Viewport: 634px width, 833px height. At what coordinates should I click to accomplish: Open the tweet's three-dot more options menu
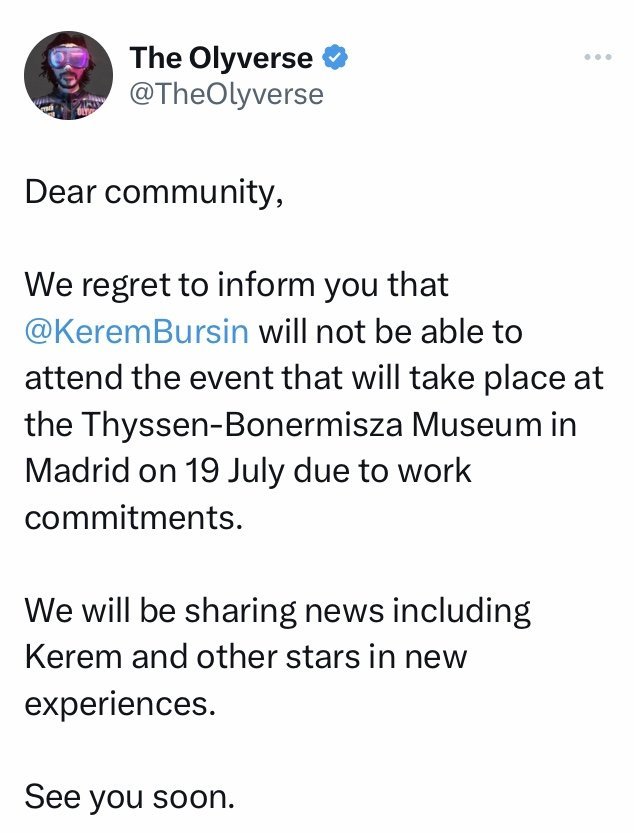tap(596, 58)
